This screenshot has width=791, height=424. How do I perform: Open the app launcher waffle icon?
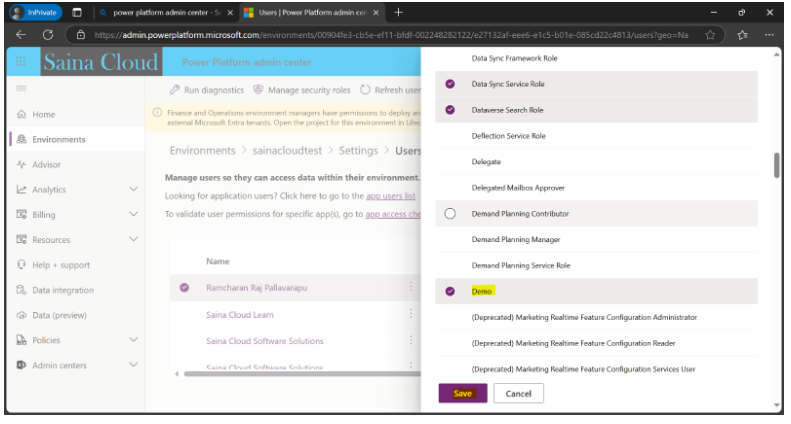click(21, 62)
